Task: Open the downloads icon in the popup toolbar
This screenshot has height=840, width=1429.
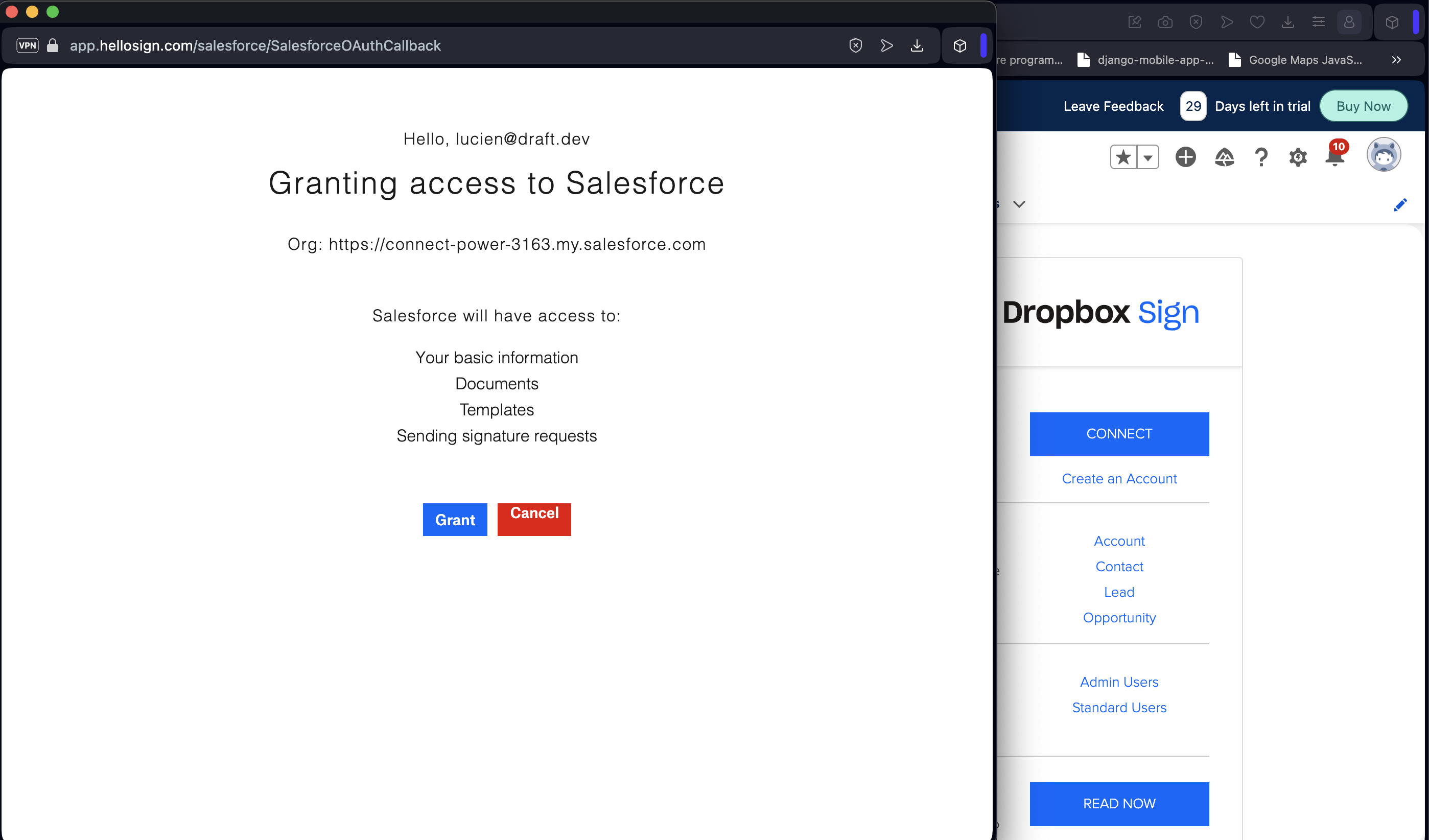Action: tap(917, 45)
